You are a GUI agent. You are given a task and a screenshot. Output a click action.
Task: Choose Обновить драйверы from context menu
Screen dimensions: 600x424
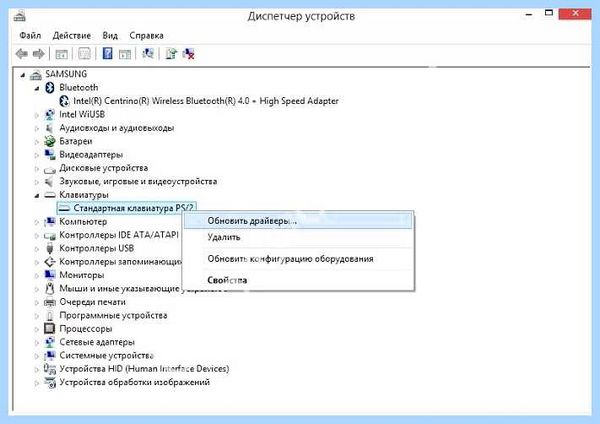[298, 221]
